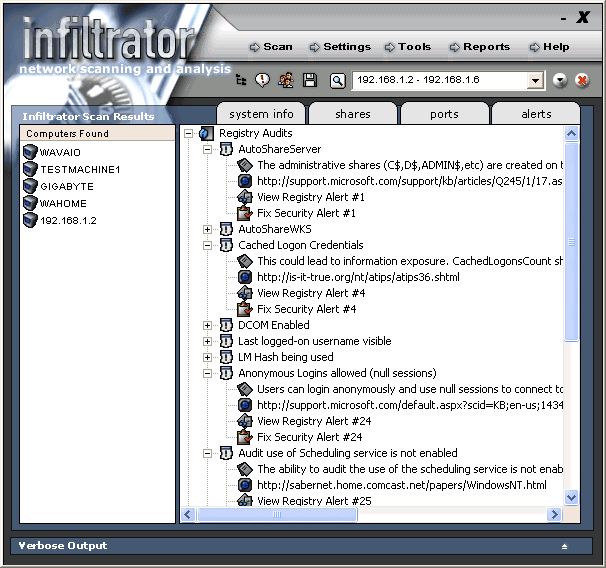Open the IP range dropdown arrow

pos(535,80)
